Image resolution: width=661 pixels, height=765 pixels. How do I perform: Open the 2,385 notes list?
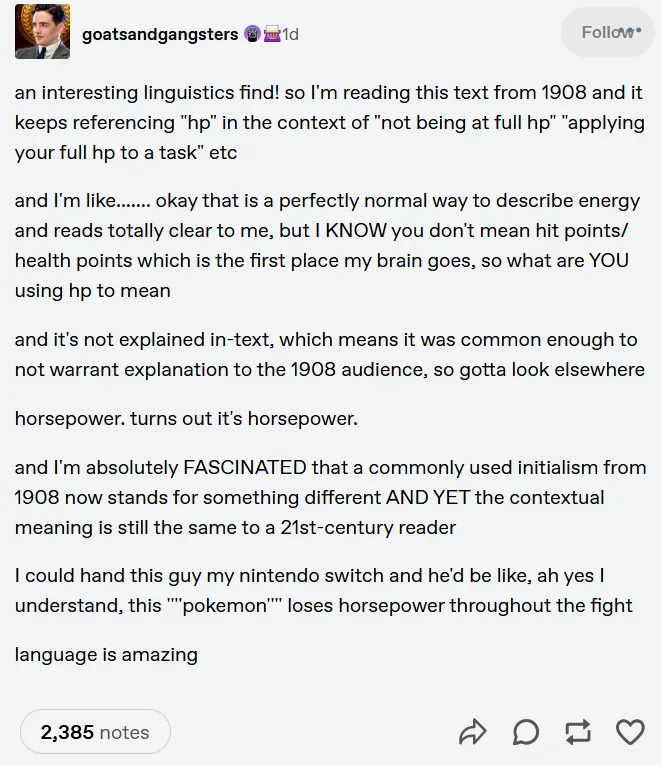(x=95, y=733)
